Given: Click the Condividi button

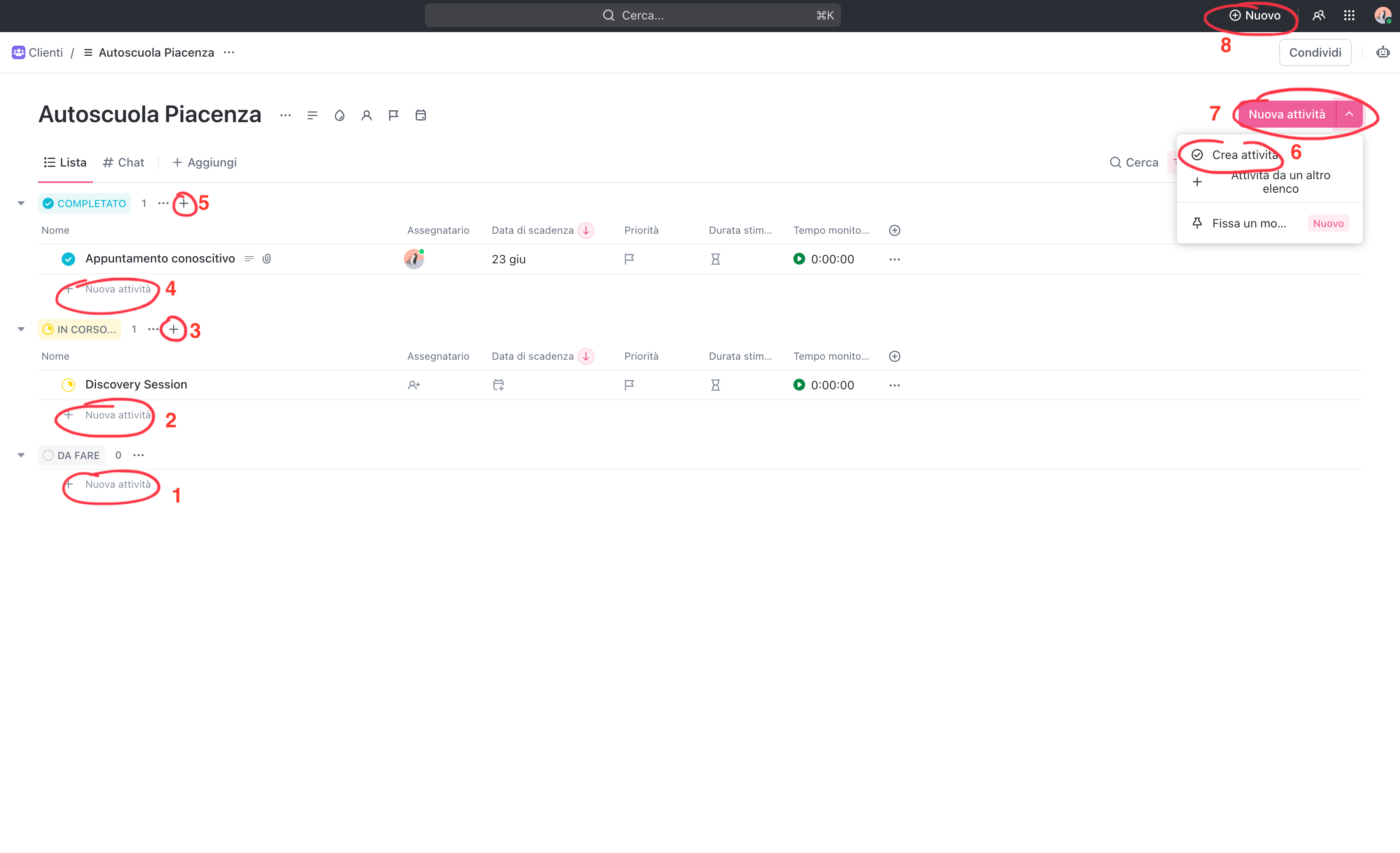Looking at the screenshot, I should (x=1315, y=52).
